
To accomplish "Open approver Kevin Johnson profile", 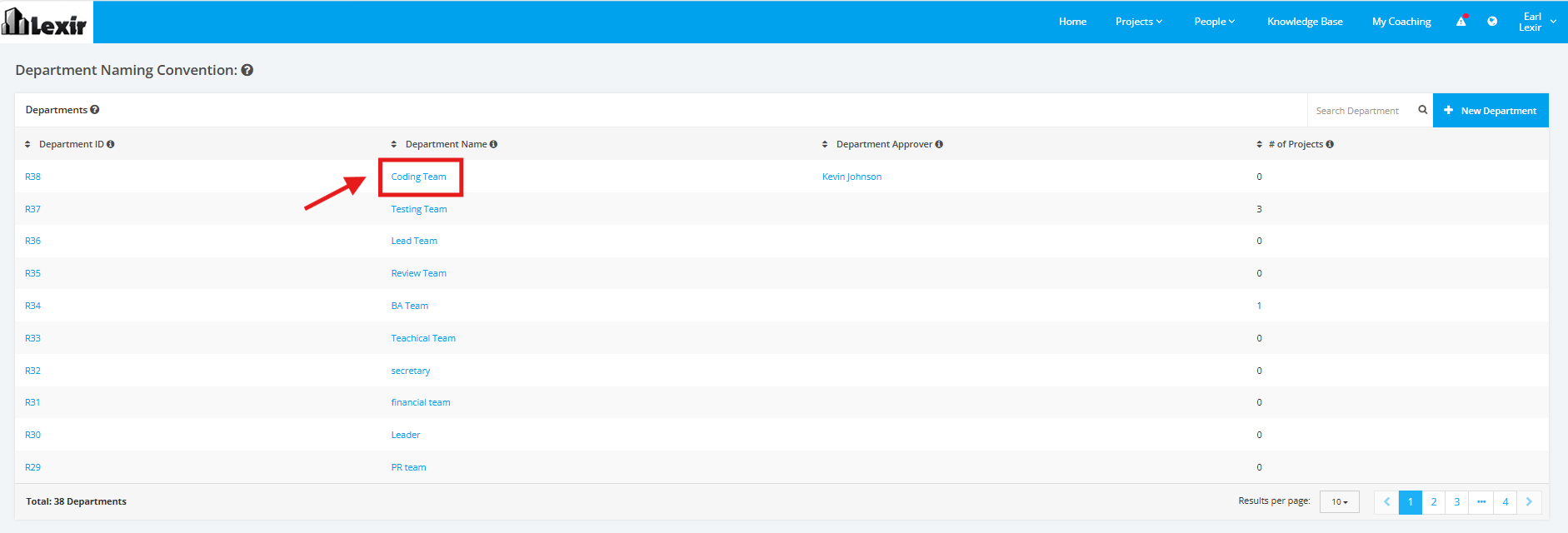I will (851, 177).
